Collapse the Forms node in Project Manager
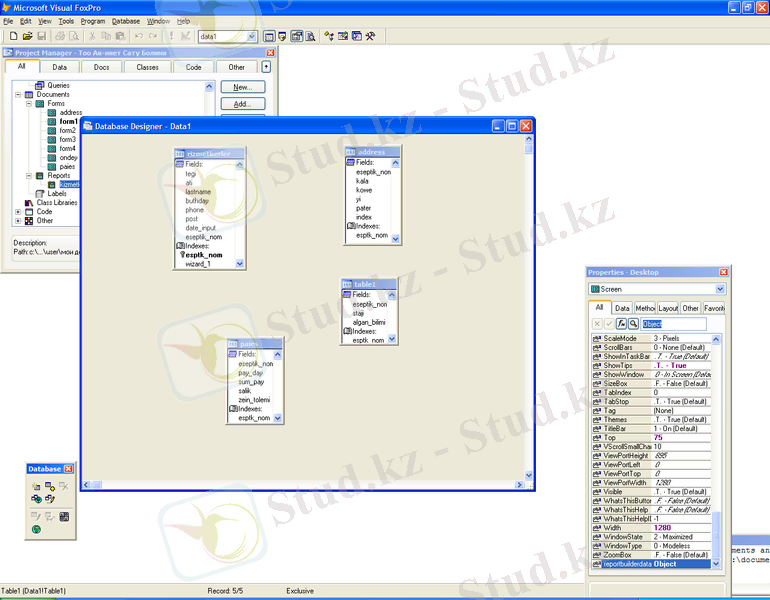Viewport: 770px width, 600px height. coord(30,104)
